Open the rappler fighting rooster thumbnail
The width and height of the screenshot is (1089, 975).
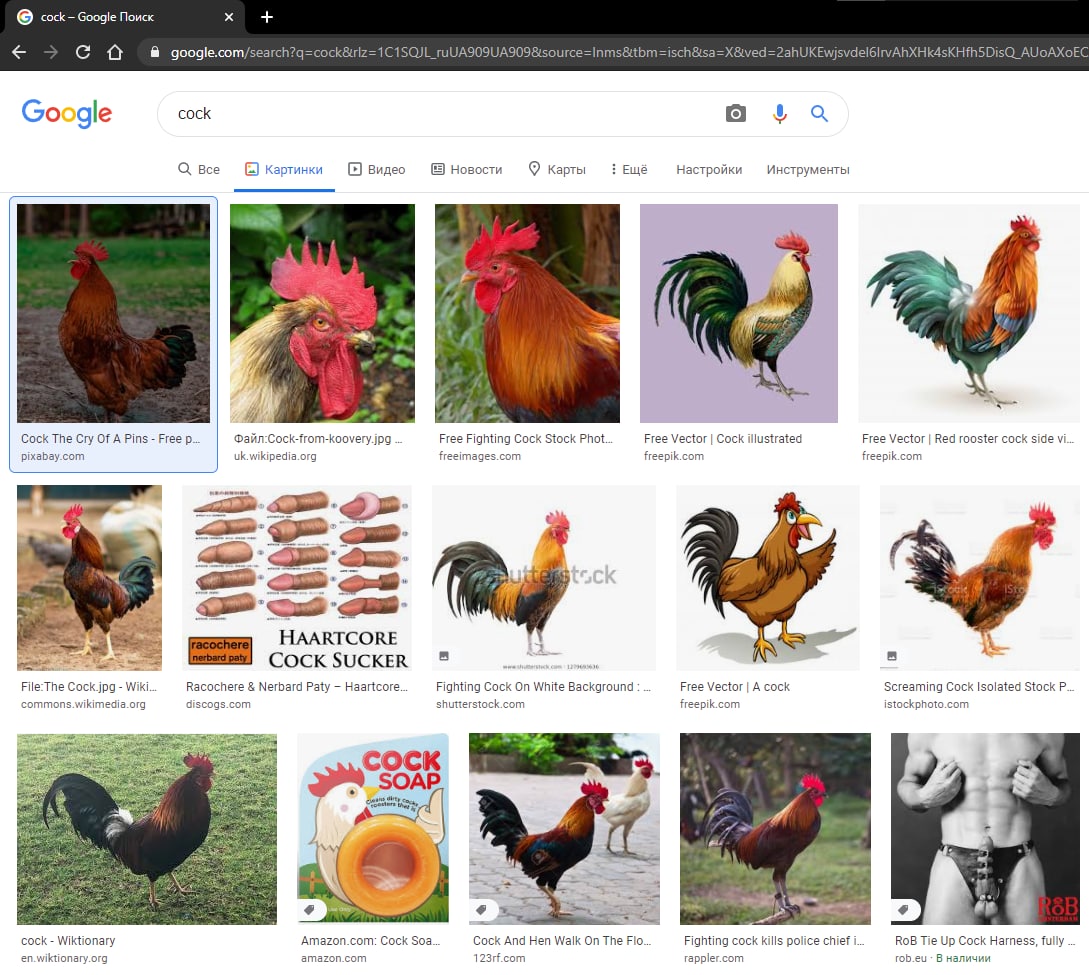[x=775, y=829]
